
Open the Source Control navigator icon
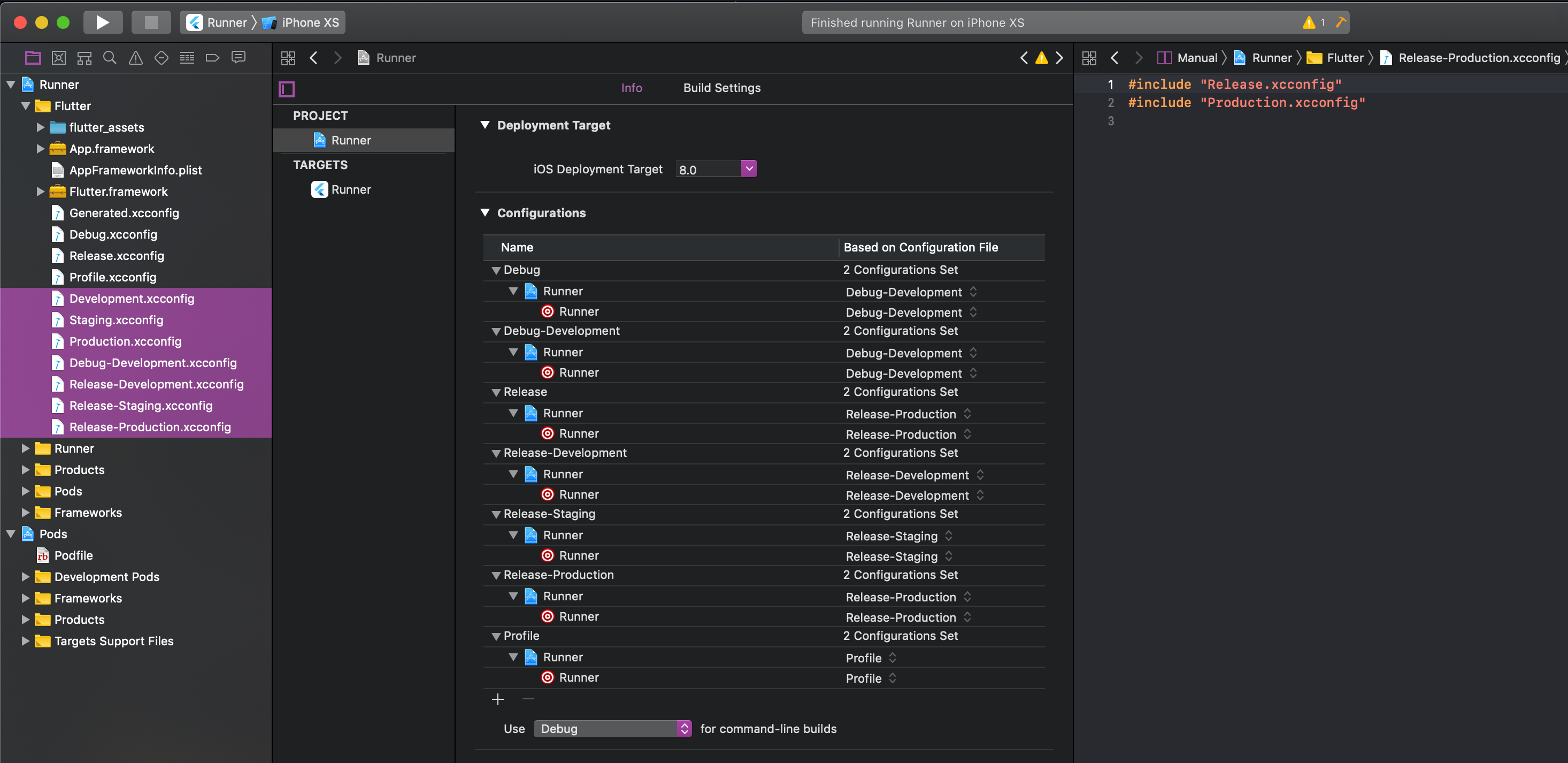point(58,58)
